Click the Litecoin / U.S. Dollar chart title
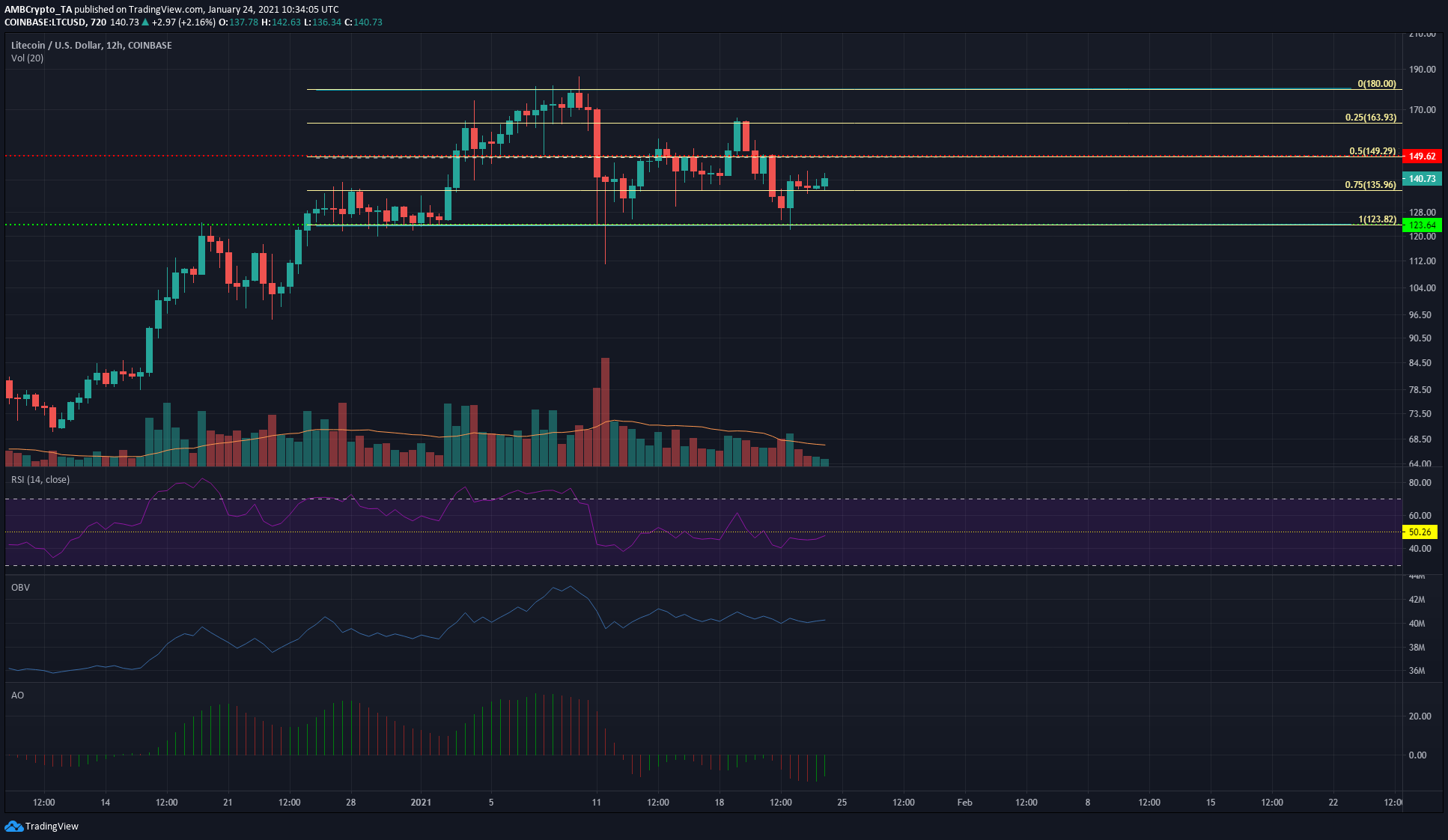The width and height of the screenshot is (1448, 840). pos(91,46)
